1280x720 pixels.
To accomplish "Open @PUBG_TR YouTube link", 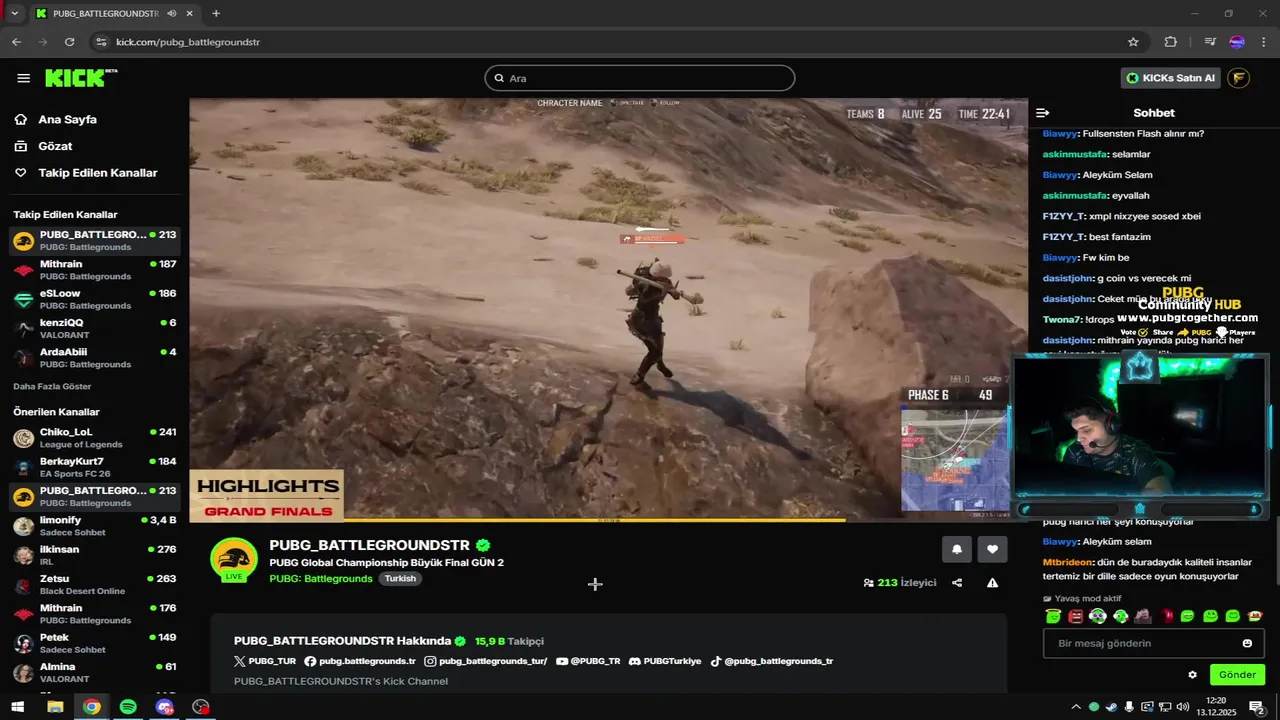I will tap(588, 661).
